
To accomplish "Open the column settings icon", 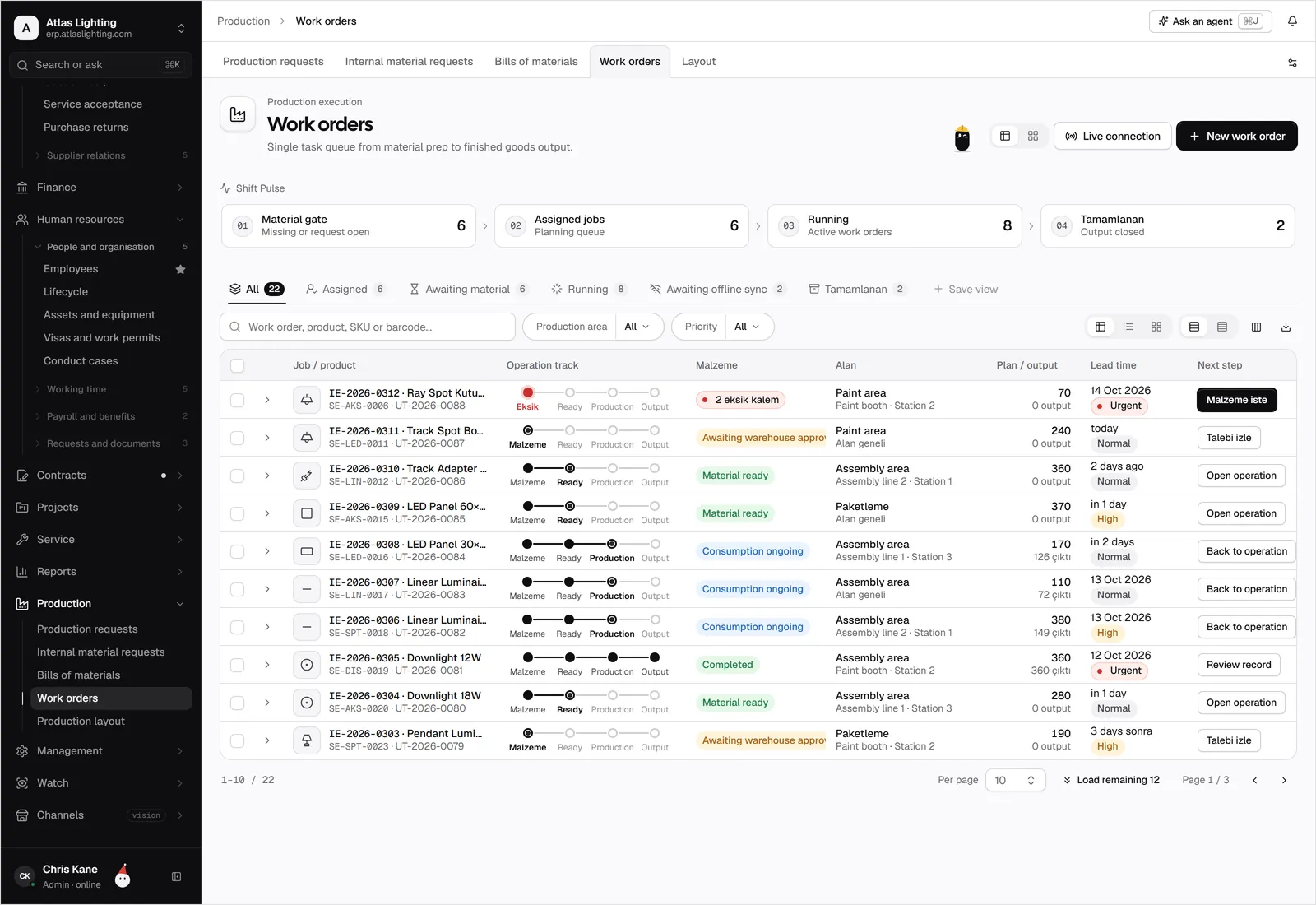I will (x=1256, y=327).
